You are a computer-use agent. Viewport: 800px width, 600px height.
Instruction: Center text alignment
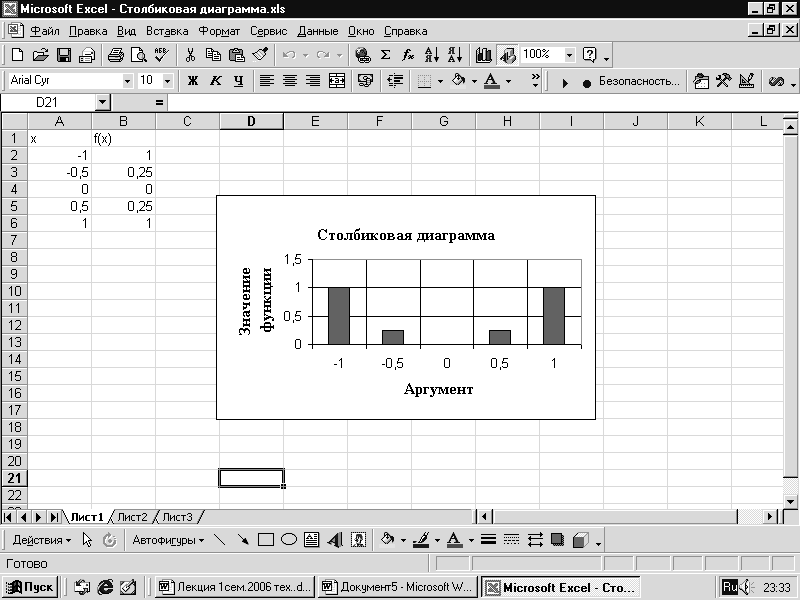(290, 81)
